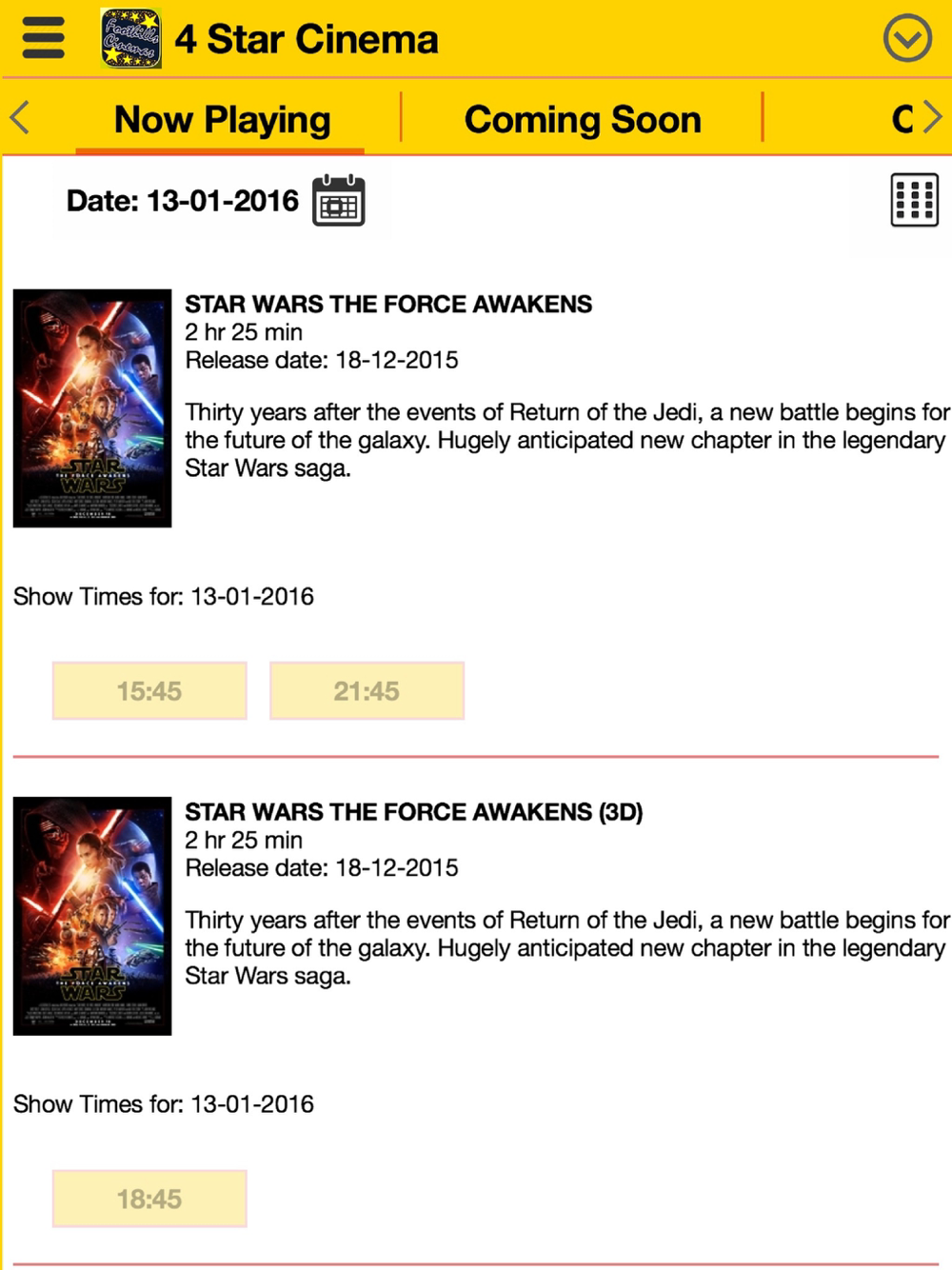Open the Star Wars 3D poster
This screenshot has width=952, height=1270.
tap(92, 916)
